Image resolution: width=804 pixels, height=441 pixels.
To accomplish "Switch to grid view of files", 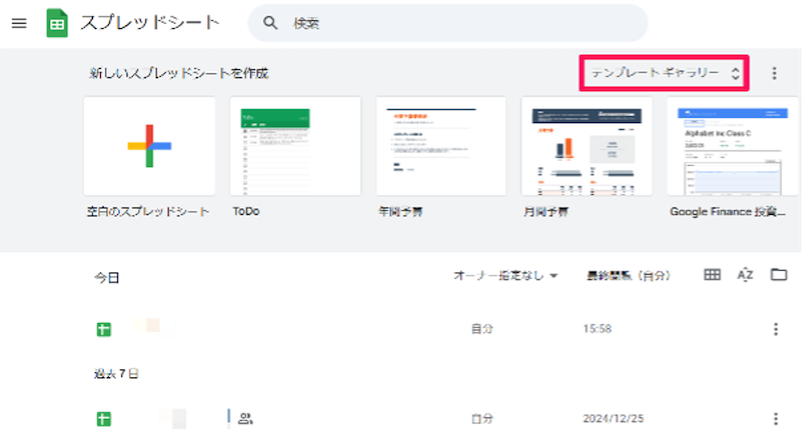I will click(713, 275).
